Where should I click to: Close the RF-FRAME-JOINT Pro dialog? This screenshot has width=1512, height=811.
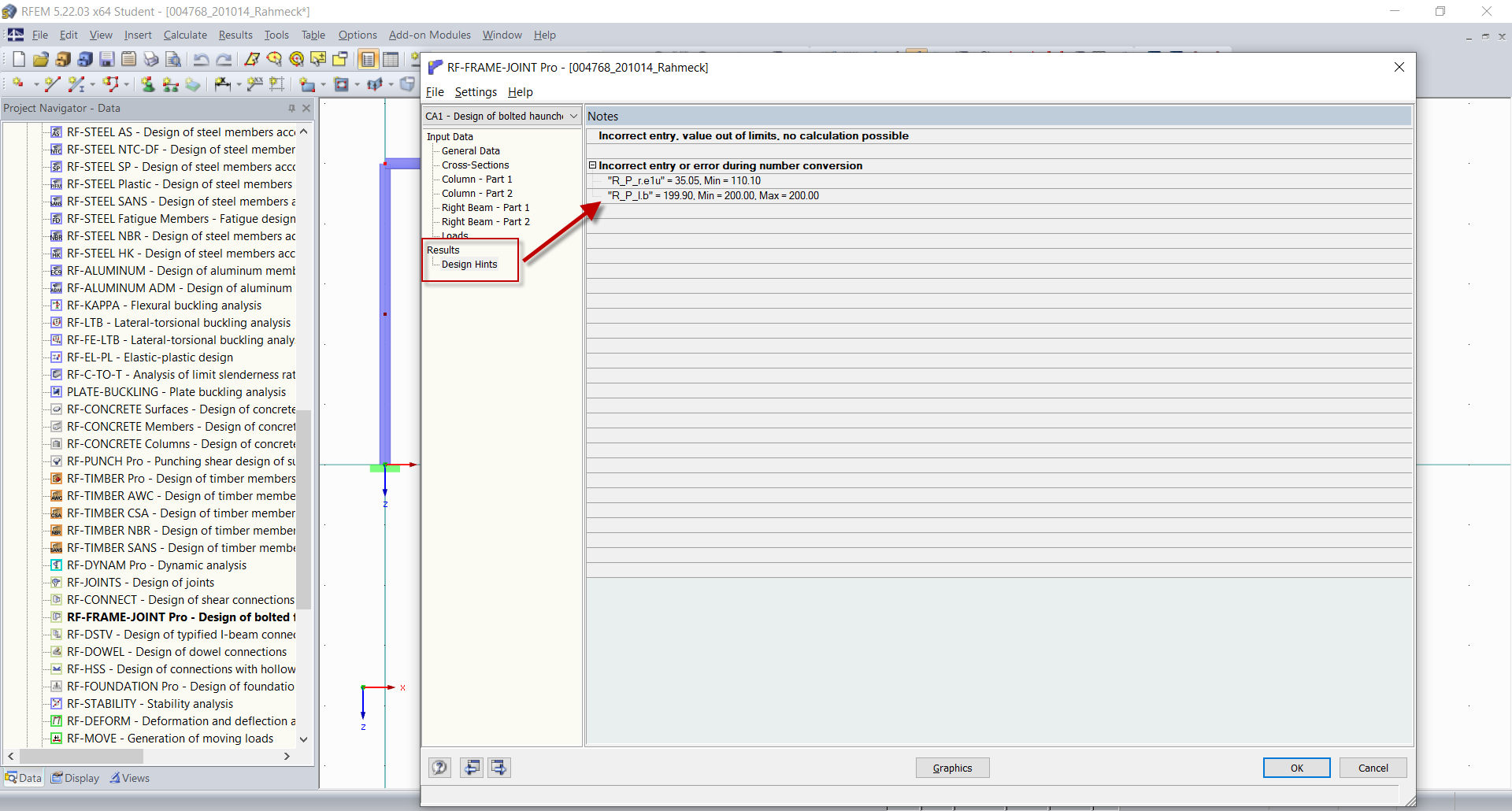click(x=1399, y=68)
